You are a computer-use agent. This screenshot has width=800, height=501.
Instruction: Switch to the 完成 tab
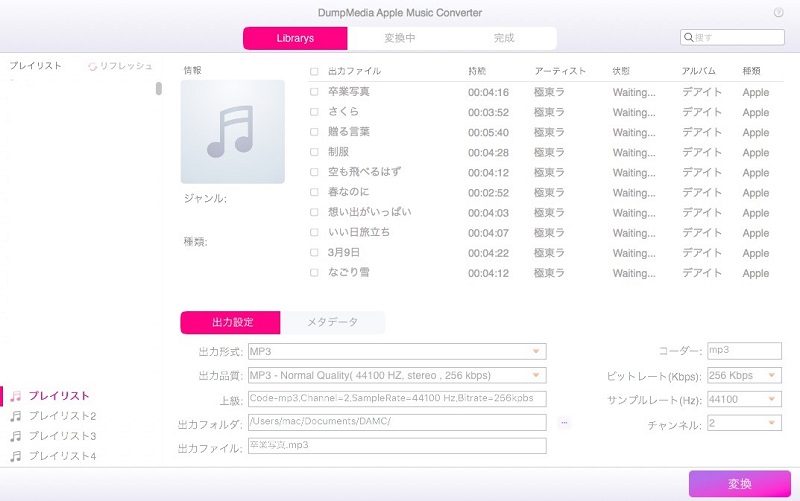(504, 38)
